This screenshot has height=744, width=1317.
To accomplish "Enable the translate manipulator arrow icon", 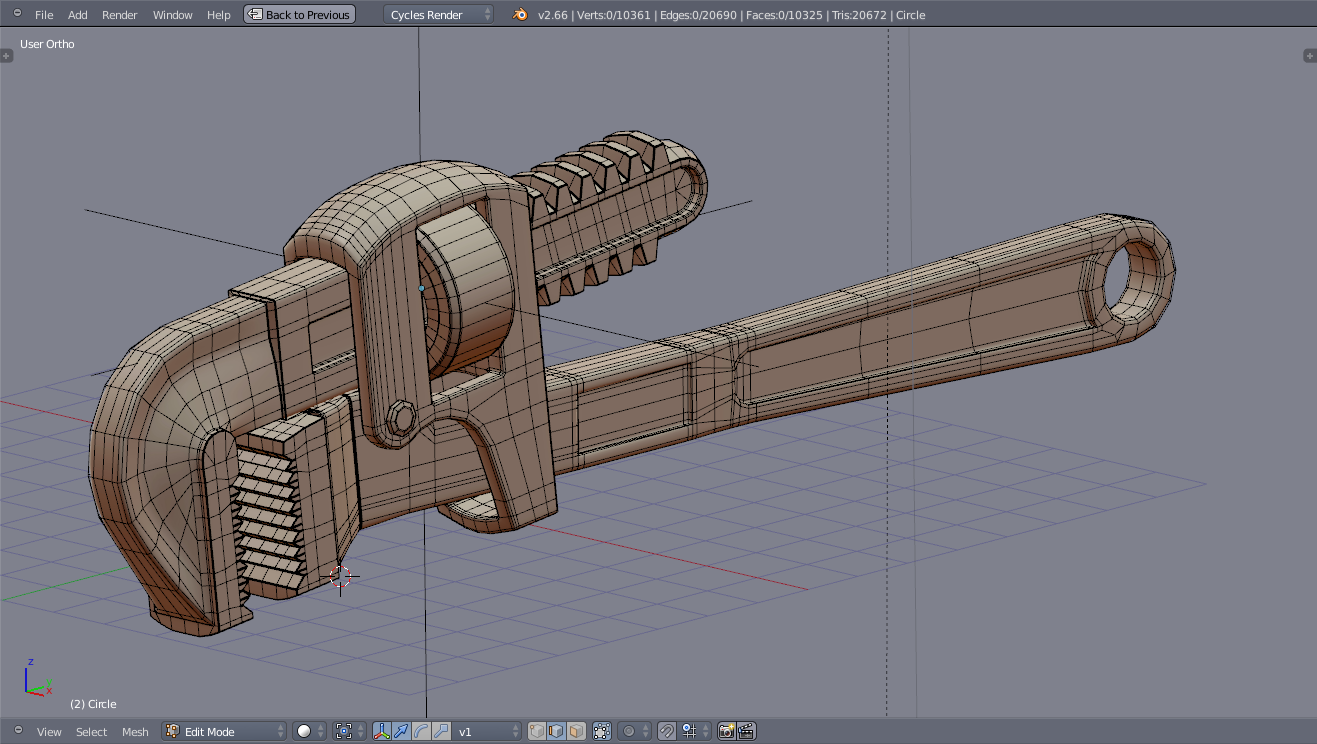I will tap(401, 731).
